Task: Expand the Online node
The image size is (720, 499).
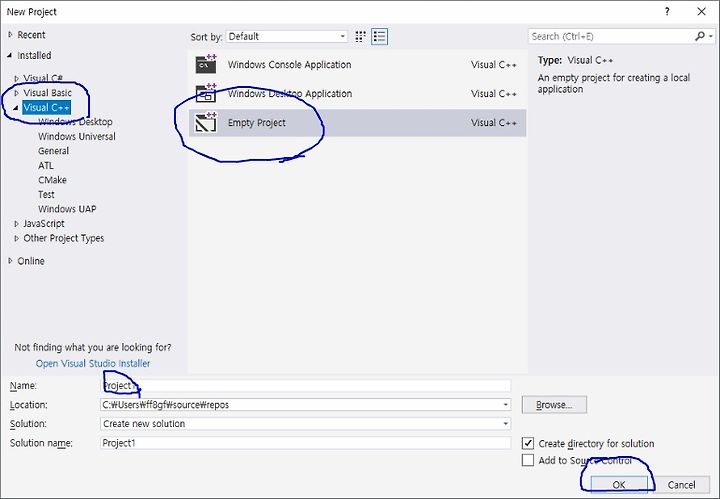Action: click(x=10, y=261)
